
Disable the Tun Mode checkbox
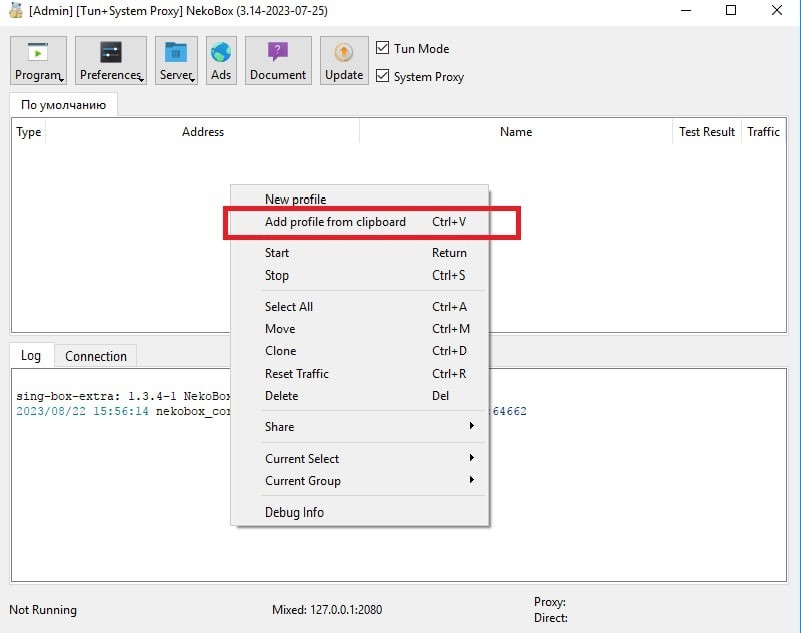(x=382, y=48)
